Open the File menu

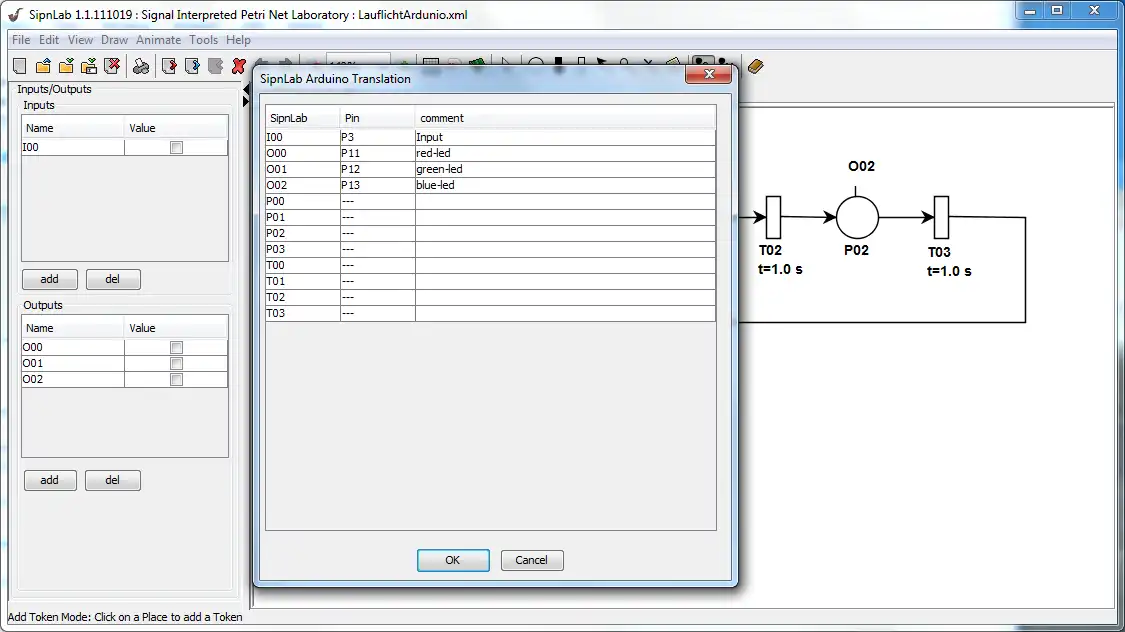(x=21, y=40)
